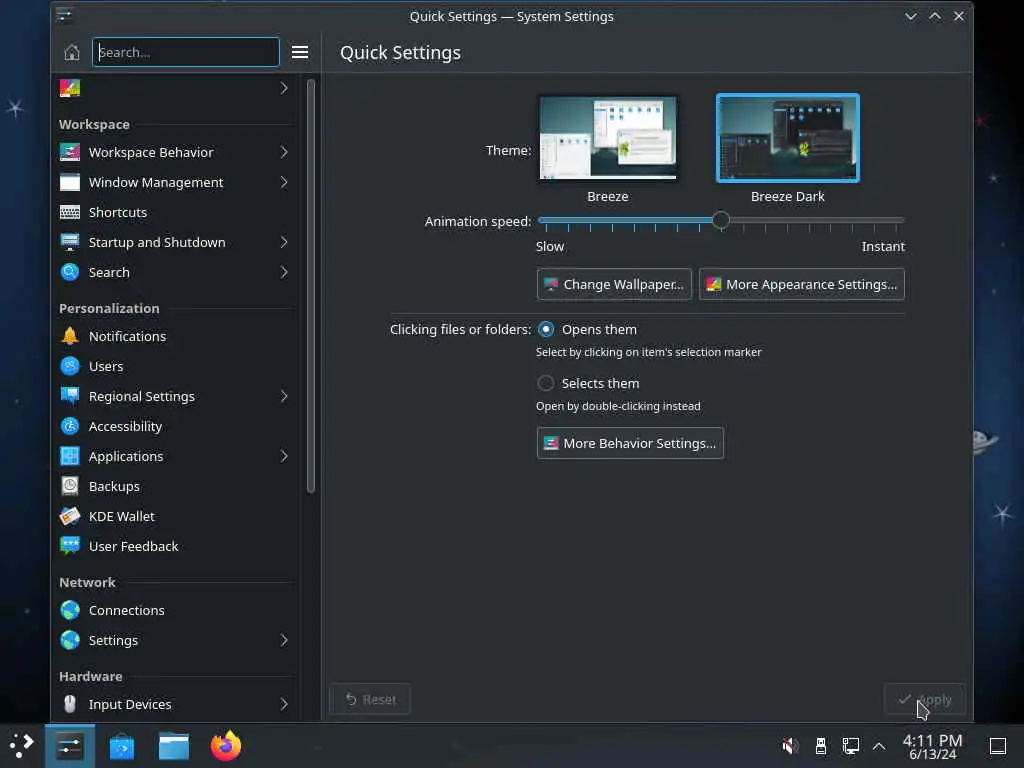Image resolution: width=1024 pixels, height=768 pixels.
Task: Select the Breeze Dark theme thumbnail
Action: coord(788,138)
